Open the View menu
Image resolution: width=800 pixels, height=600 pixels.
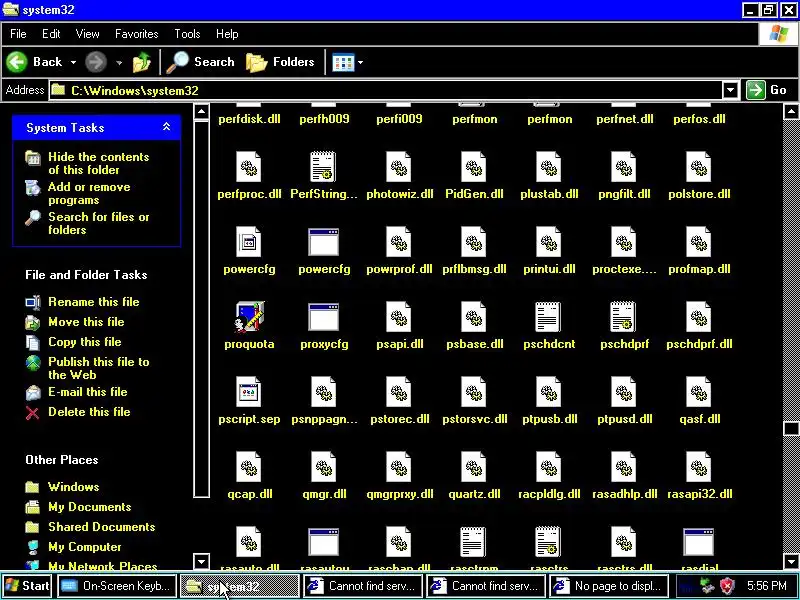point(87,34)
